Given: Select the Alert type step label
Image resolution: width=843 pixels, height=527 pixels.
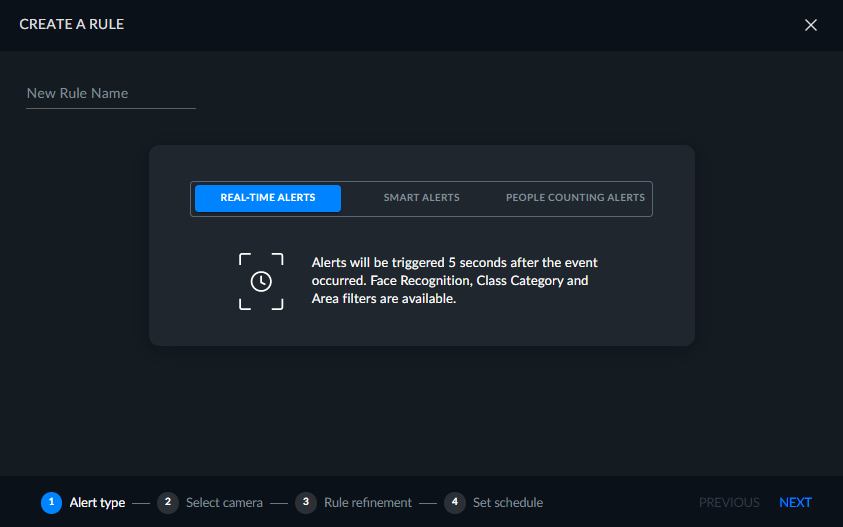Looking at the screenshot, I should click(x=97, y=503).
